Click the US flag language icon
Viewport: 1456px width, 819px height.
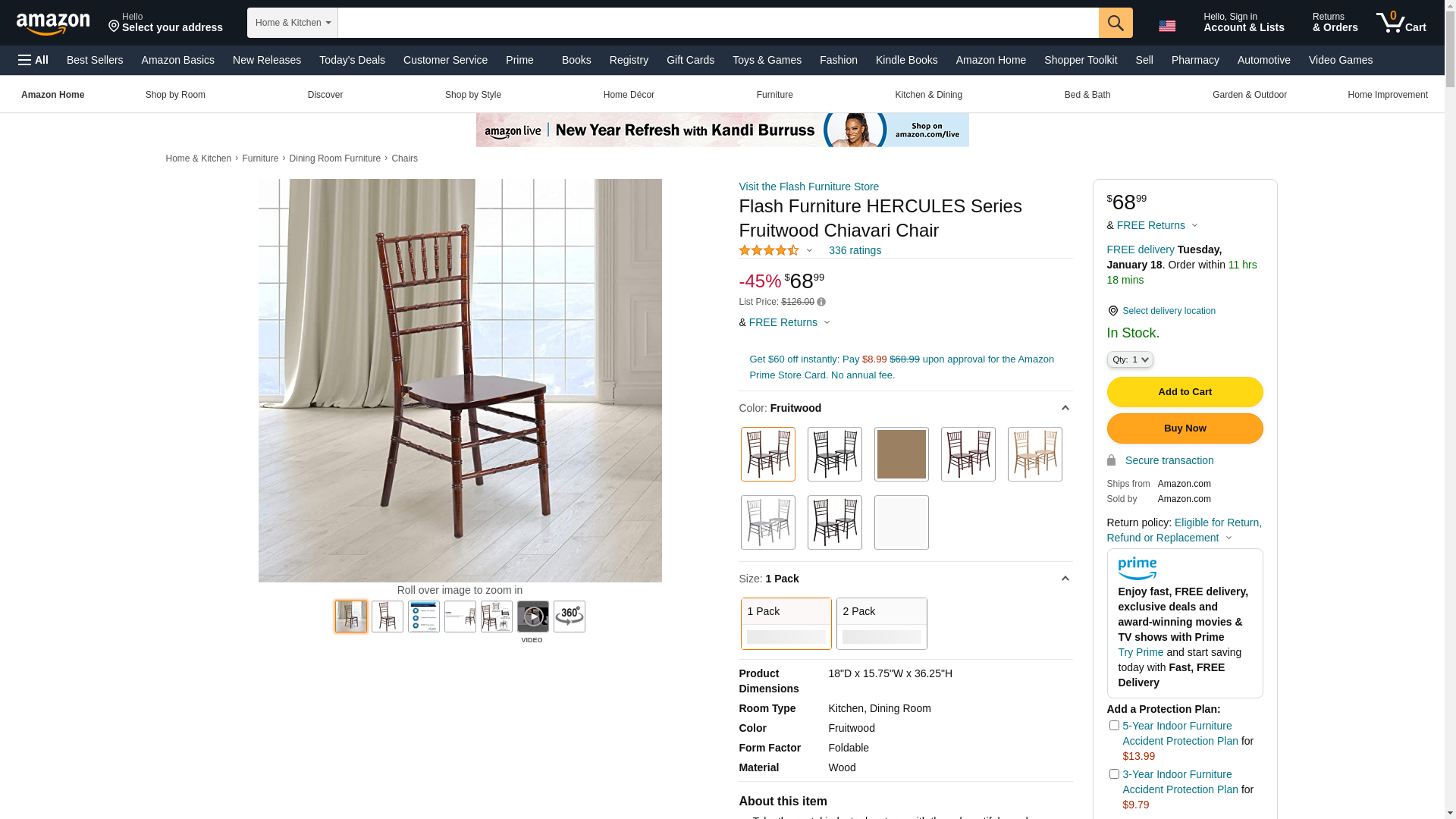pos(1167,26)
